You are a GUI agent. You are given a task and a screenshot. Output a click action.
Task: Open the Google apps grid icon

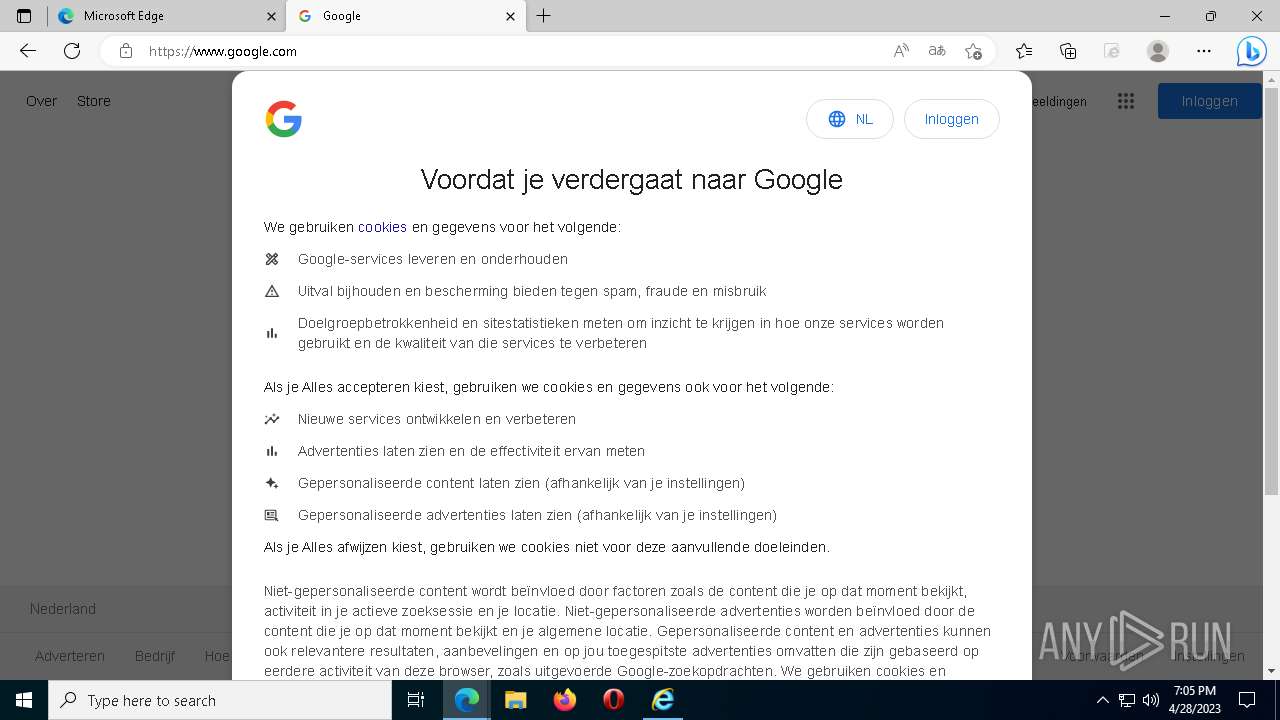(1126, 101)
